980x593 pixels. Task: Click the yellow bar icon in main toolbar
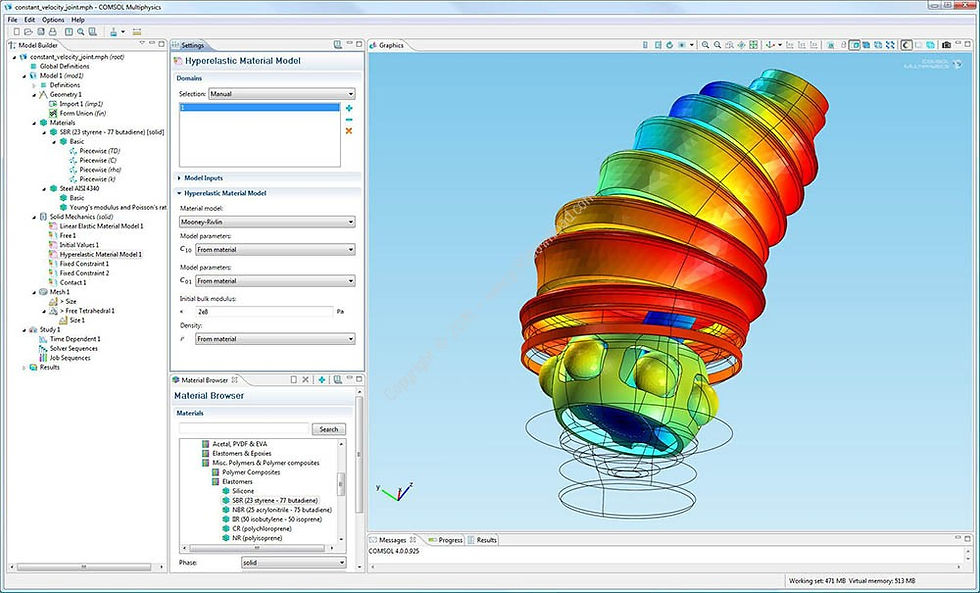click(x=137, y=31)
